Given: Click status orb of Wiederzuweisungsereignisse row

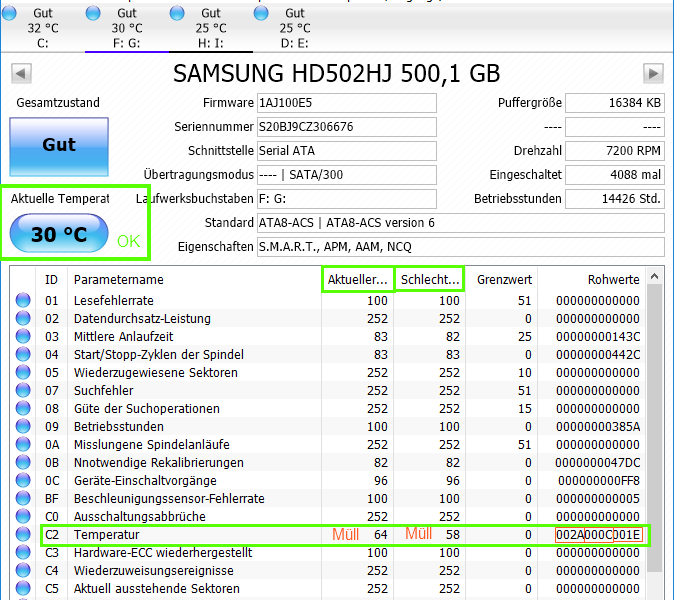Looking at the screenshot, I should point(23,570).
